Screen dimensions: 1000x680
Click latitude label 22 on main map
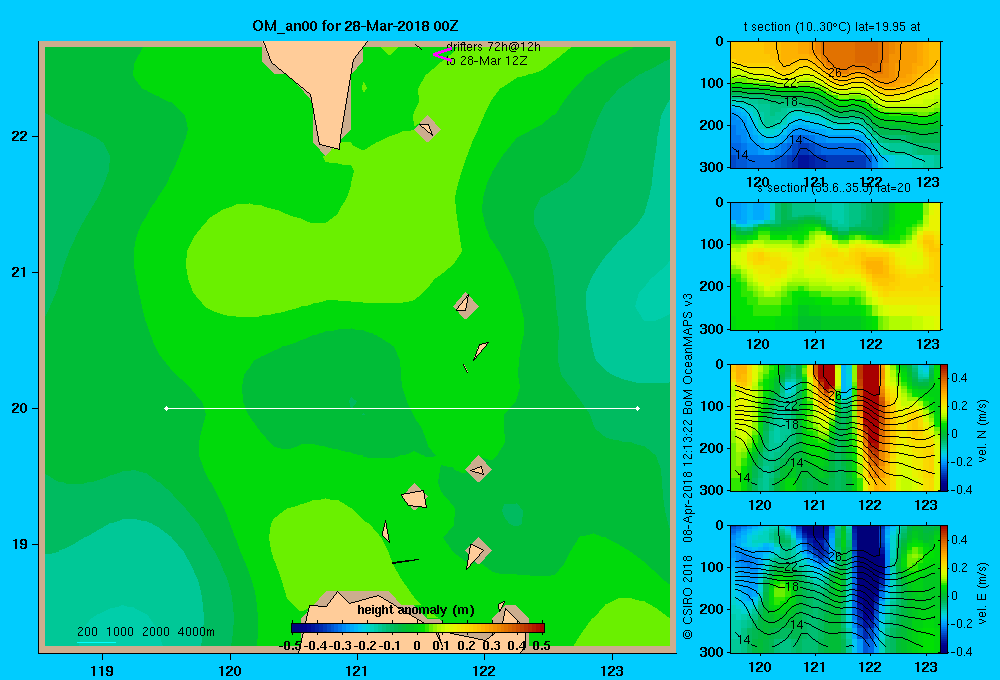click(x=20, y=136)
